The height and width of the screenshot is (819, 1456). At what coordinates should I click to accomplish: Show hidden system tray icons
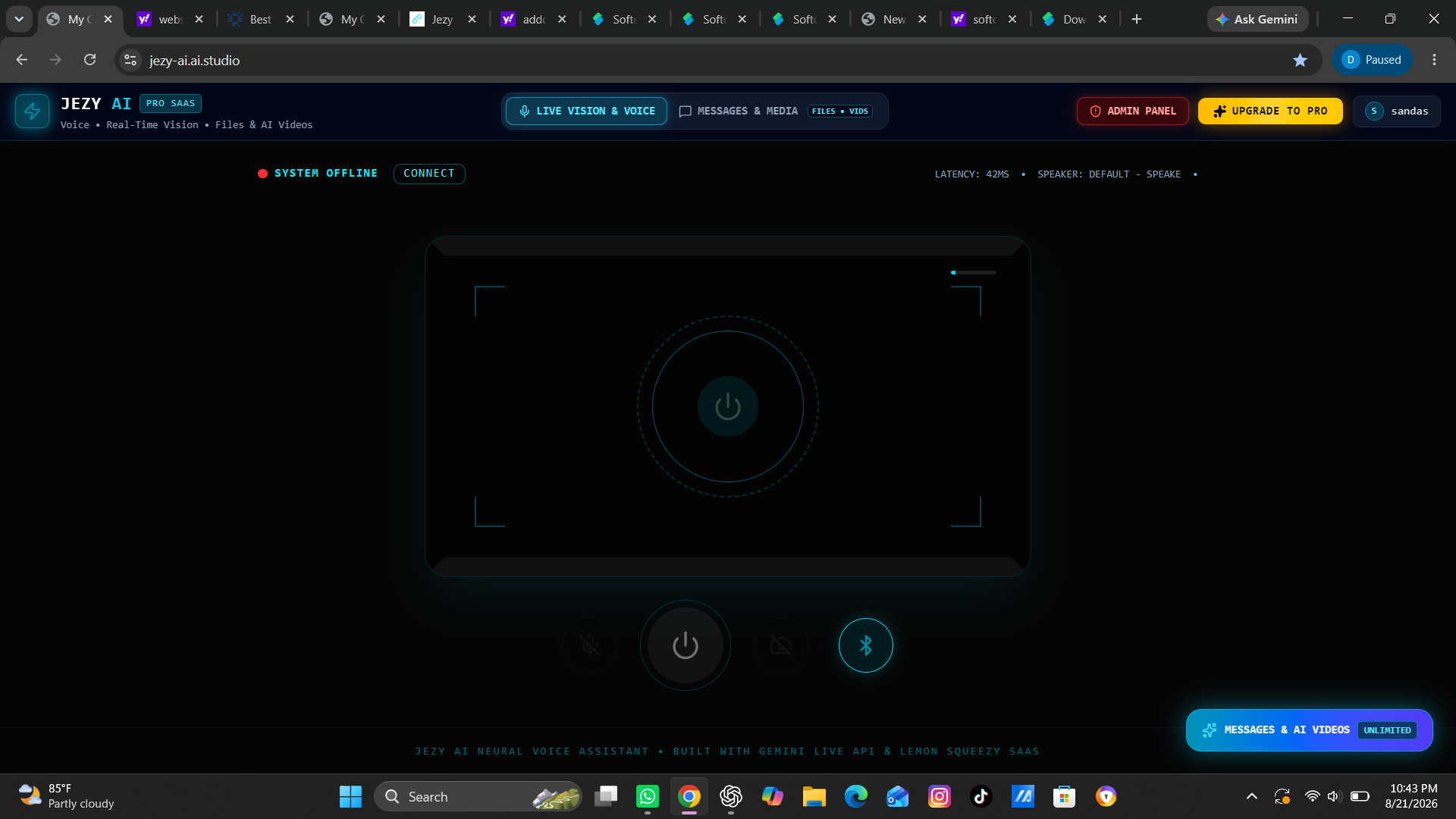click(1252, 796)
